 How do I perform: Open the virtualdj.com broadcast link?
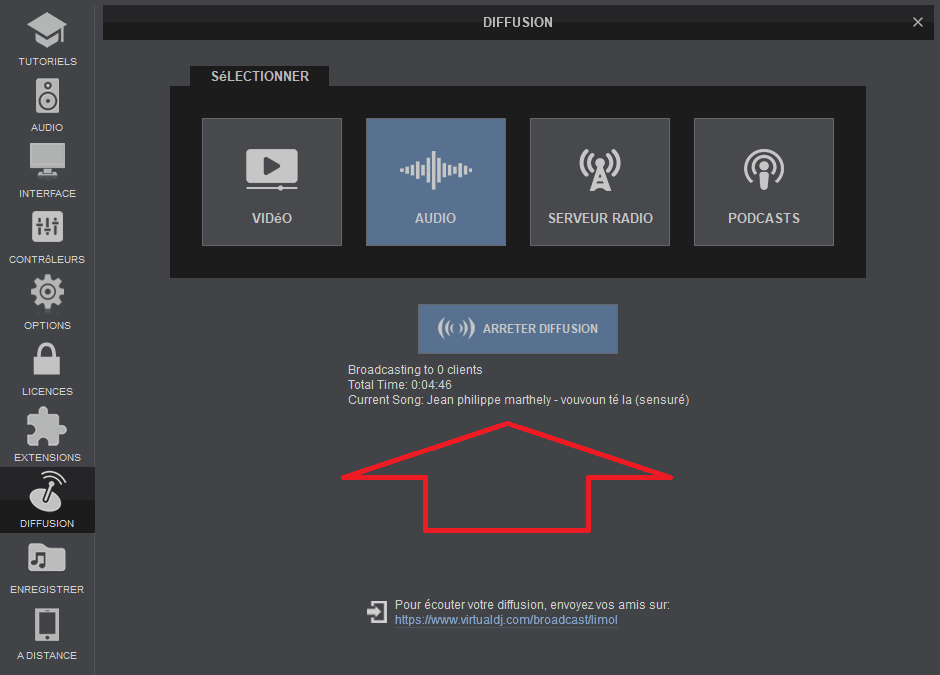[x=506, y=620]
